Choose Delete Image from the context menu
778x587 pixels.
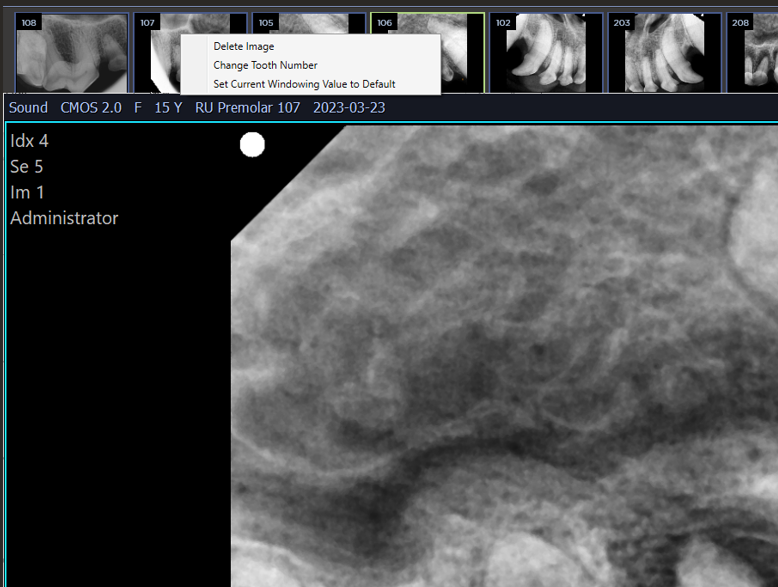[243, 46]
